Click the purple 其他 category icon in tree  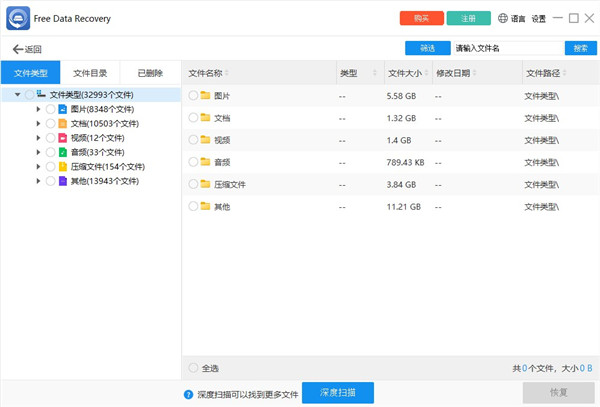click(62, 181)
